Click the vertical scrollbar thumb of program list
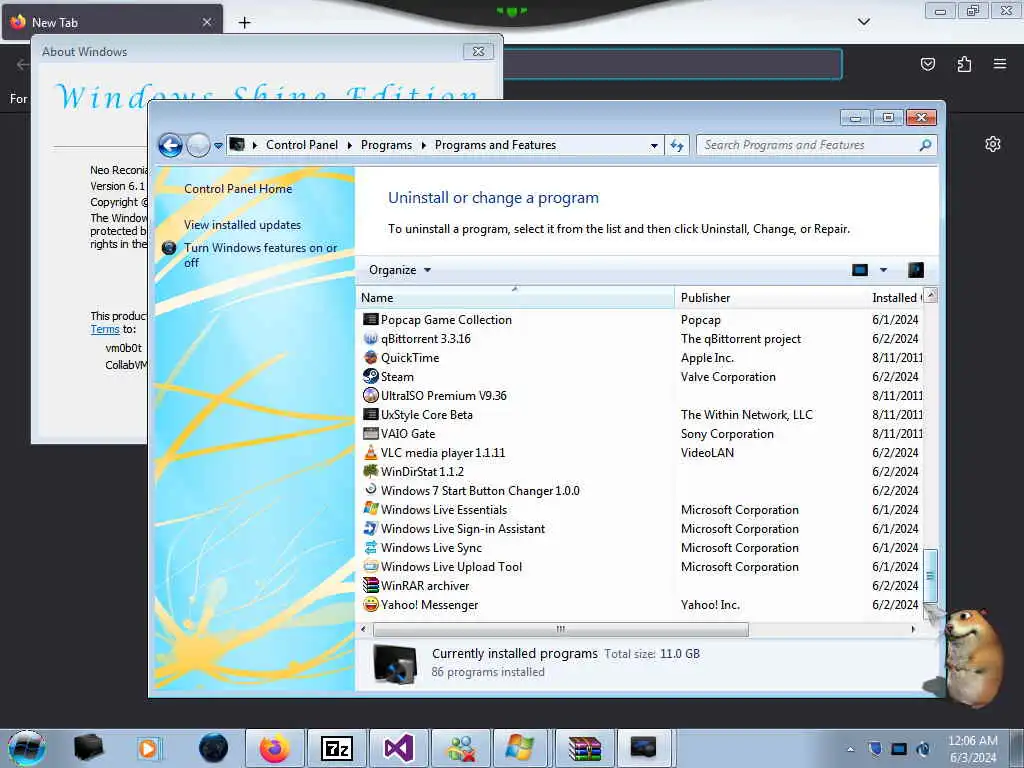The image size is (1024, 768). (931, 575)
